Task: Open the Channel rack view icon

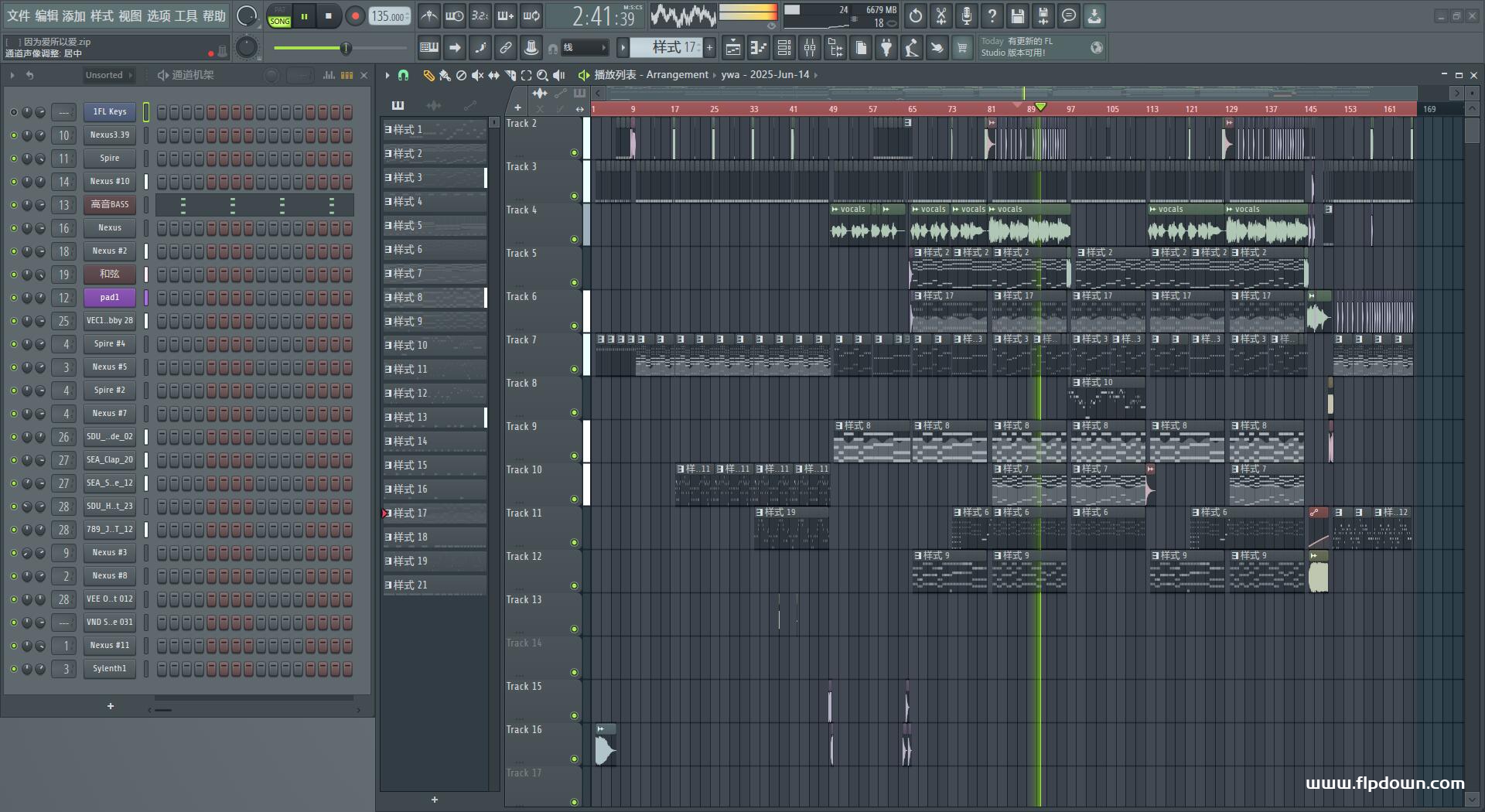Action: coord(784,48)
